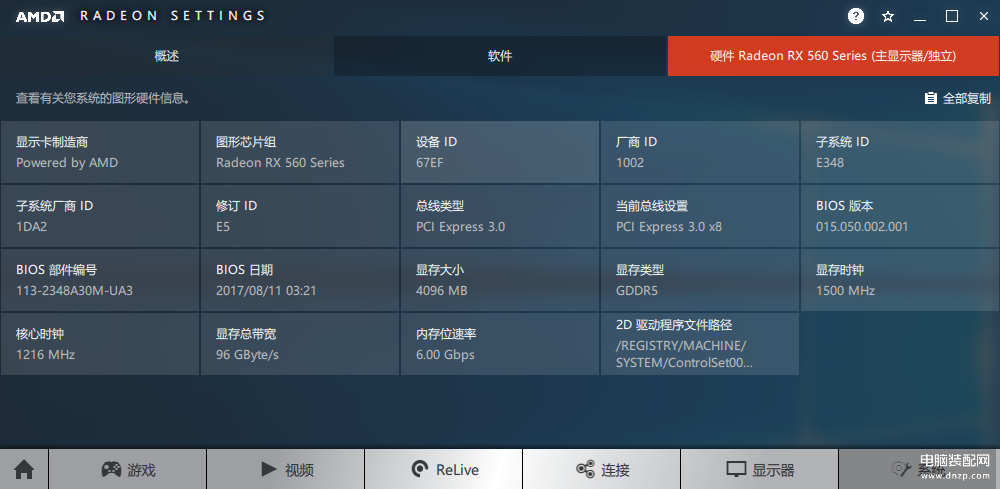The width and height of the screenshot is (1000, 489).
Task: Select the 当前总线设置 PCI Express 3.0 x8 tile
Action: click(x=700, y=216)
